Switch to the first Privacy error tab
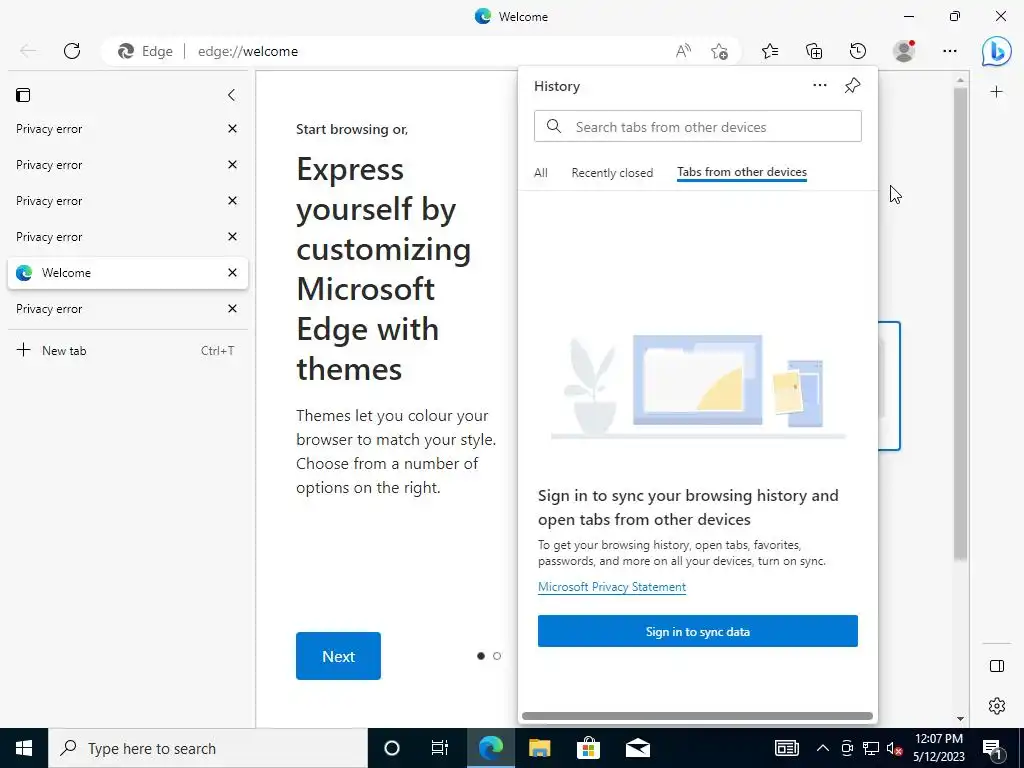 [127, 129]
